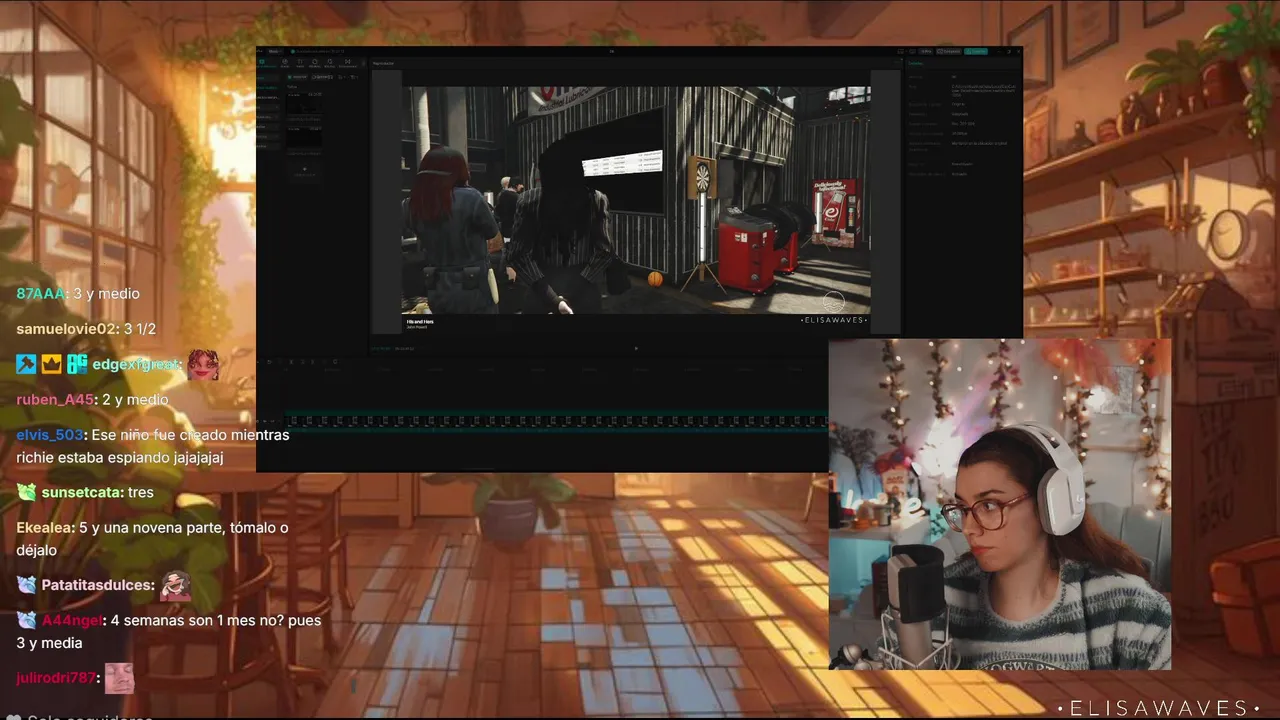Click the project title in editor title bar
Screen dimensions: 1280x720
pyautogui.click(x=319, y=51)
